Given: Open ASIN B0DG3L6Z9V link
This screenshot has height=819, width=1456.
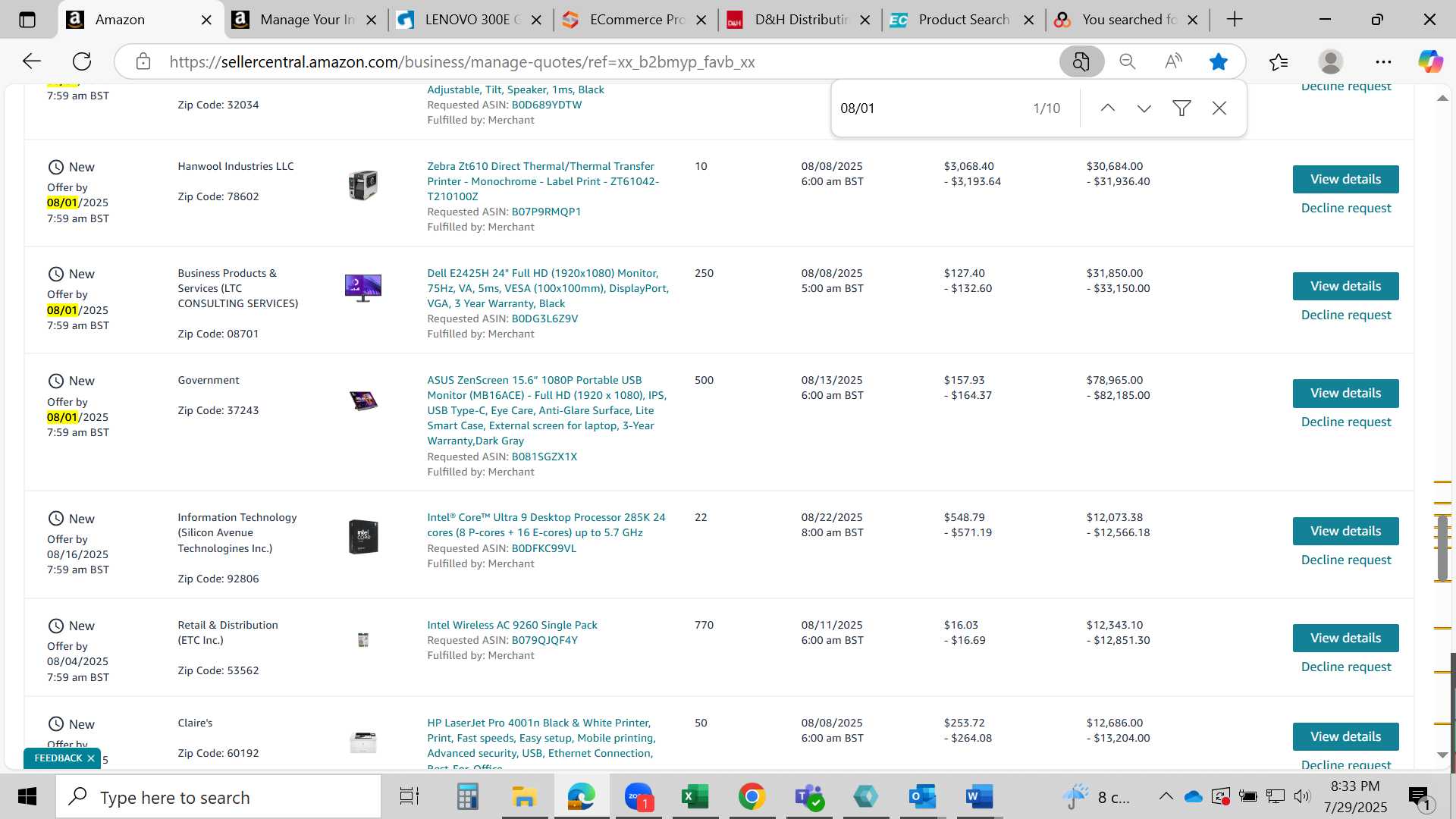Looking at the screenshot, I should (x=544, y=319).
